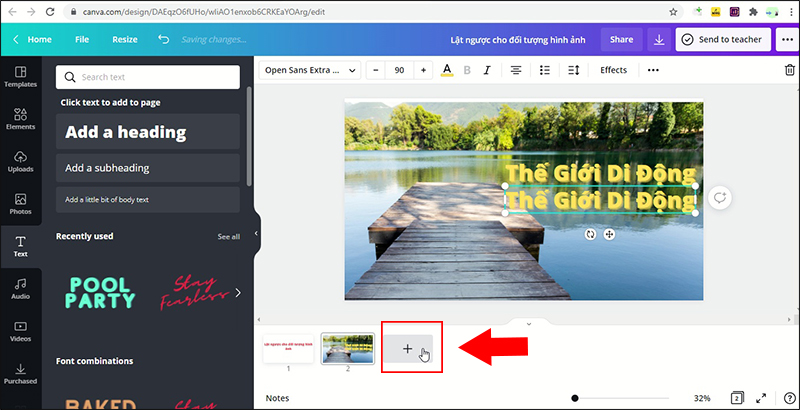Click the browser back arrow

click(x=12, y=12)
